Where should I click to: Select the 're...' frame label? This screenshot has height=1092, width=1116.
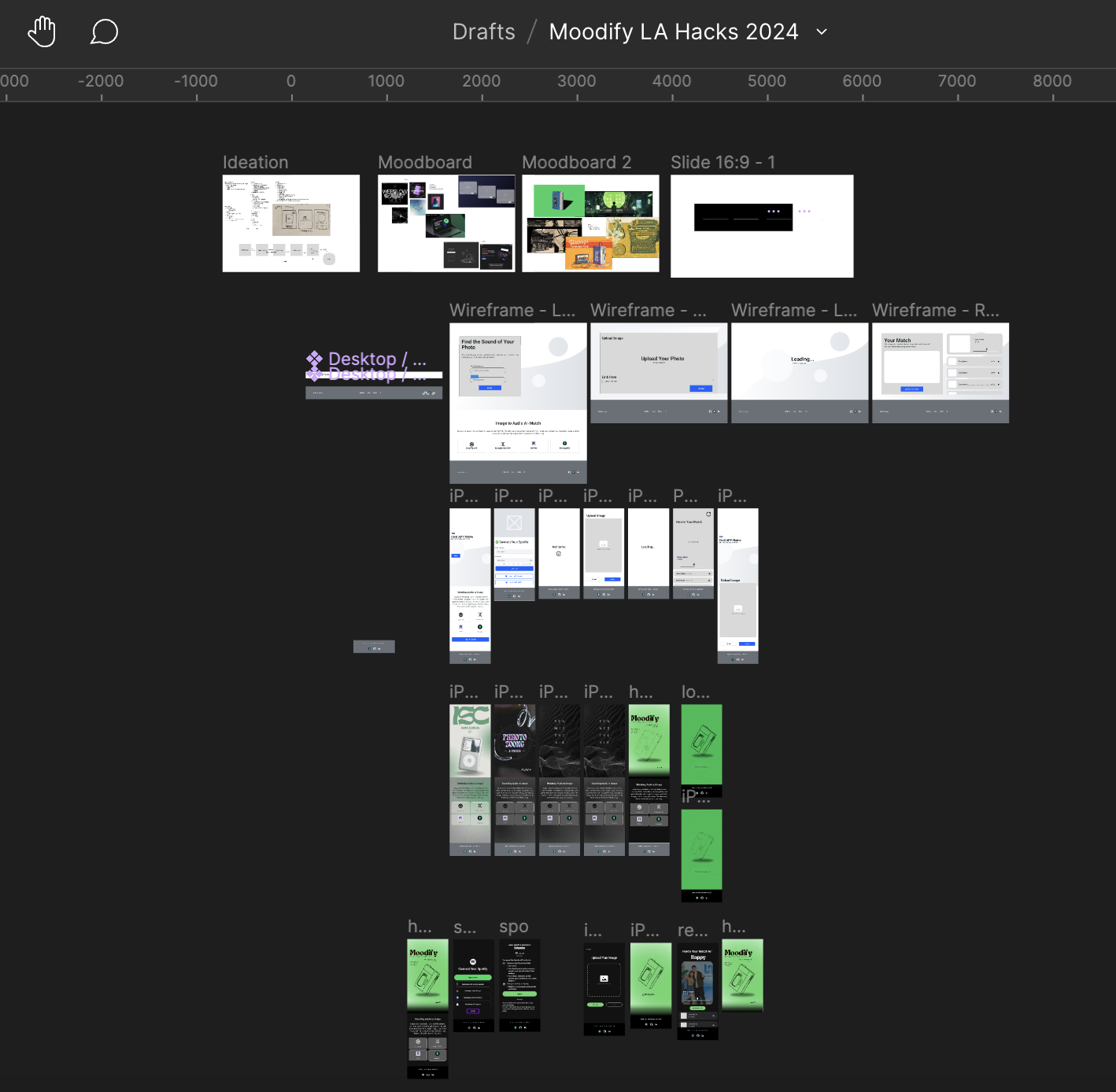(x=693, y=930)
